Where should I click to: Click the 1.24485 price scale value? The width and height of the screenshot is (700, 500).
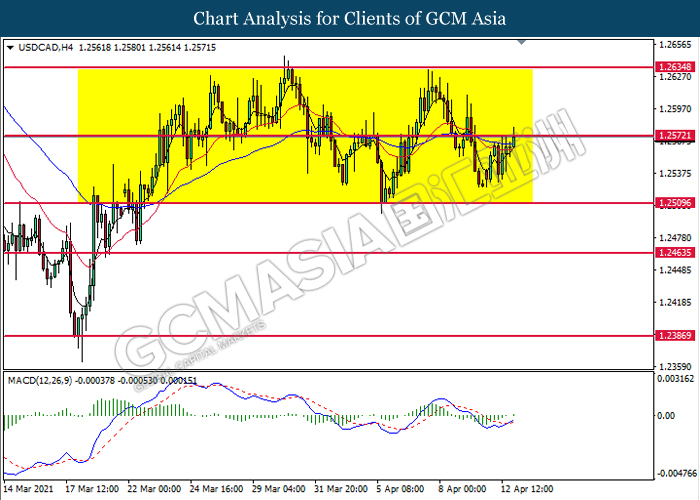(675, 270)
